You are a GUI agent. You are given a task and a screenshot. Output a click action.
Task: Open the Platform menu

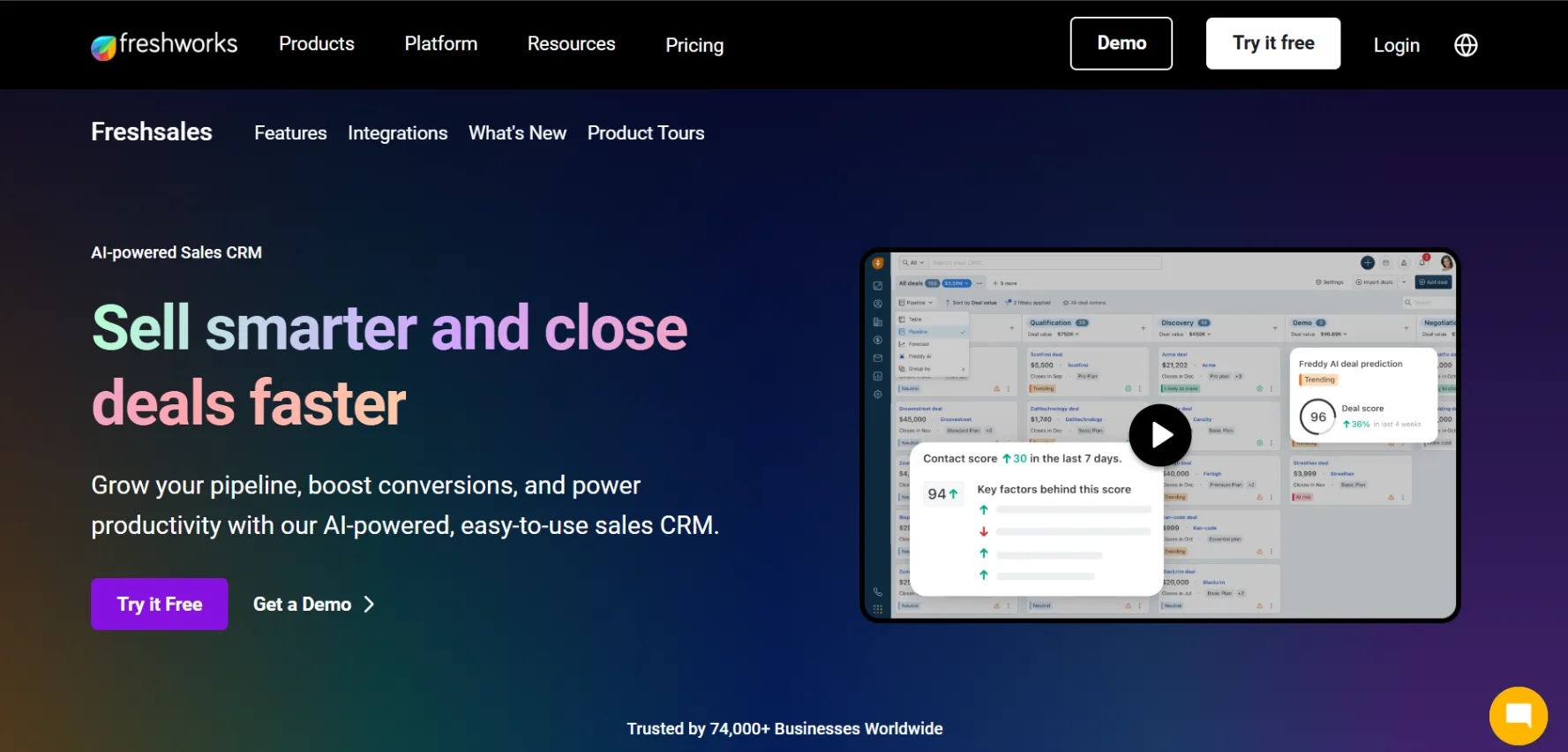pos(440,44)
